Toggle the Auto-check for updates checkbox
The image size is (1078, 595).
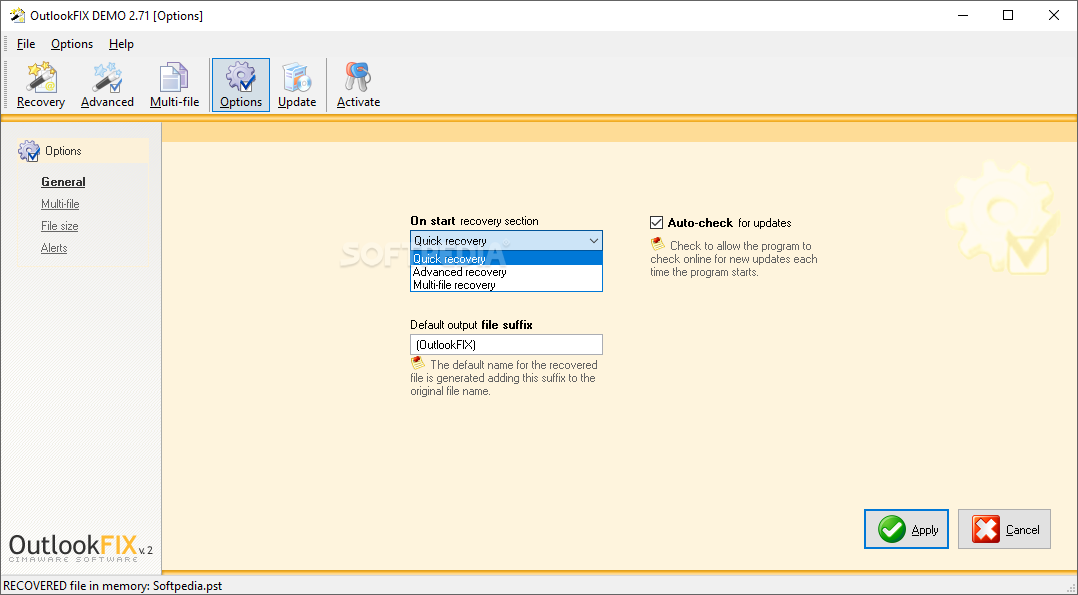[x=657, y=223]
